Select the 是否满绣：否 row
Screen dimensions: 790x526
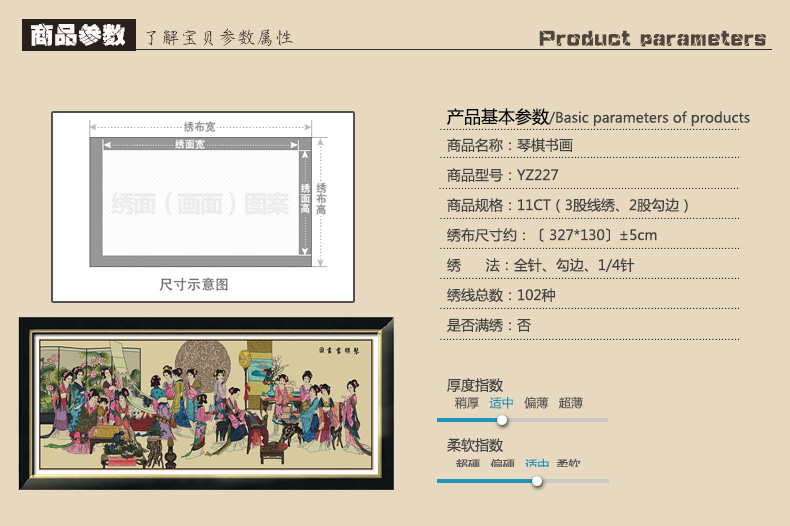tap(489, 325)
